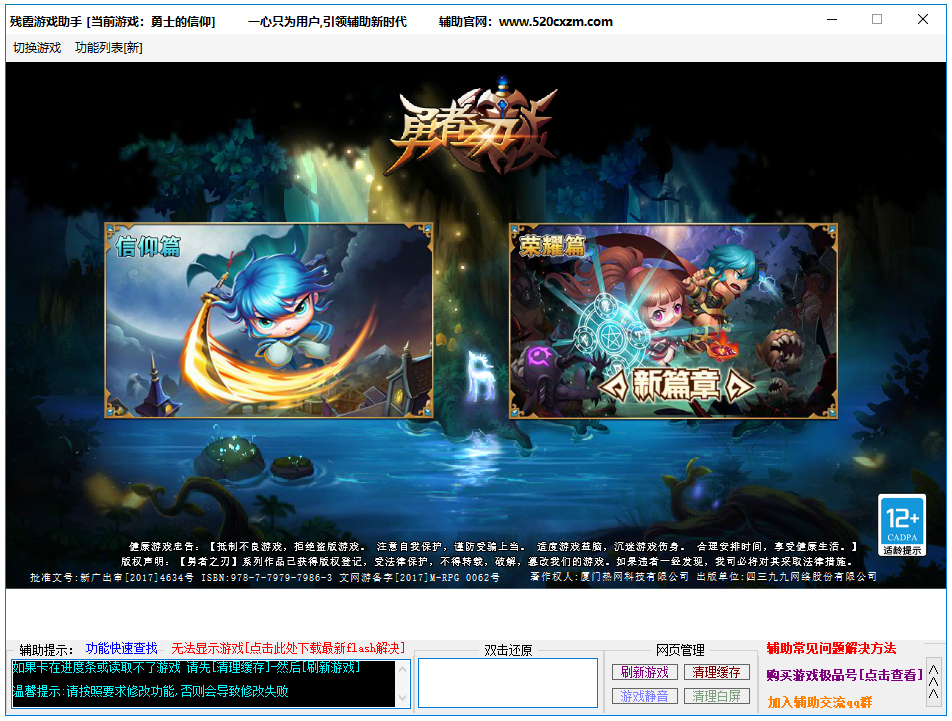Click the 12+ CADPA age rating icon

point(902,525)
